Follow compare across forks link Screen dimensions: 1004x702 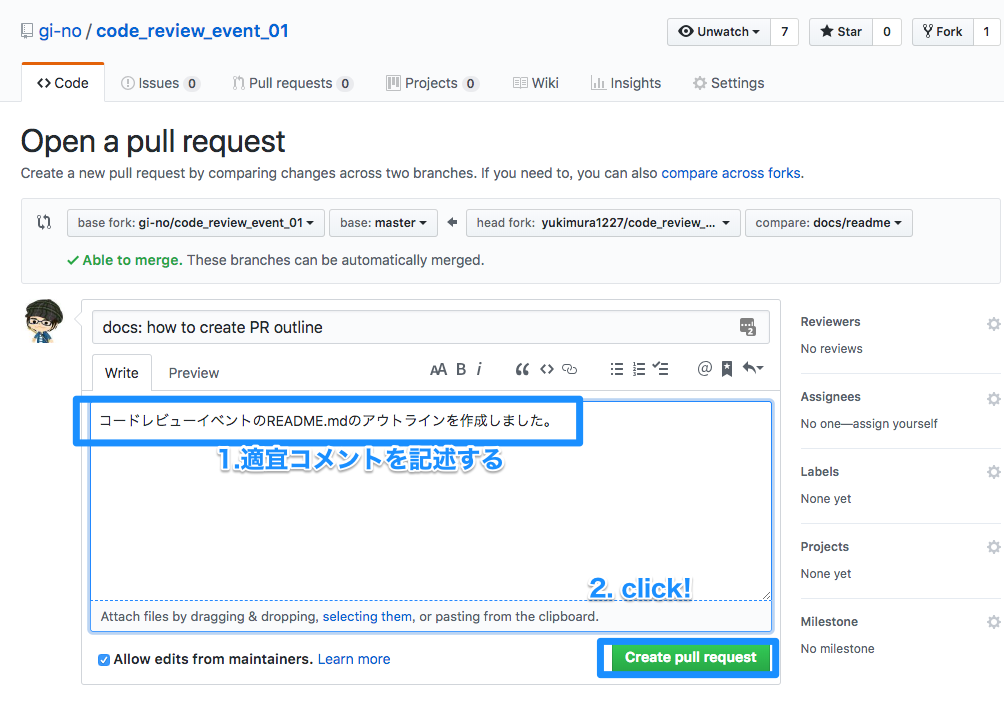click(x=731, y=173)
